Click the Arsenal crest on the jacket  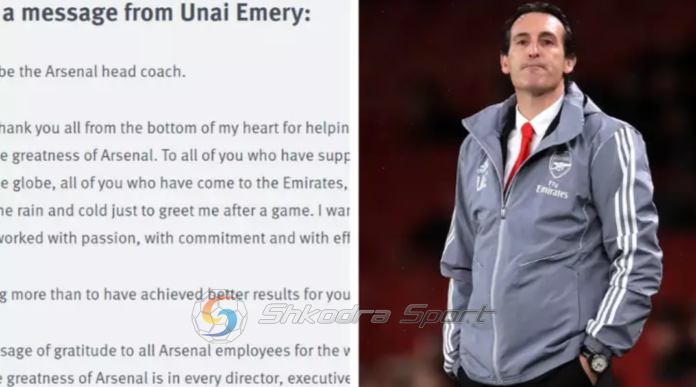(x=560, y=164)
